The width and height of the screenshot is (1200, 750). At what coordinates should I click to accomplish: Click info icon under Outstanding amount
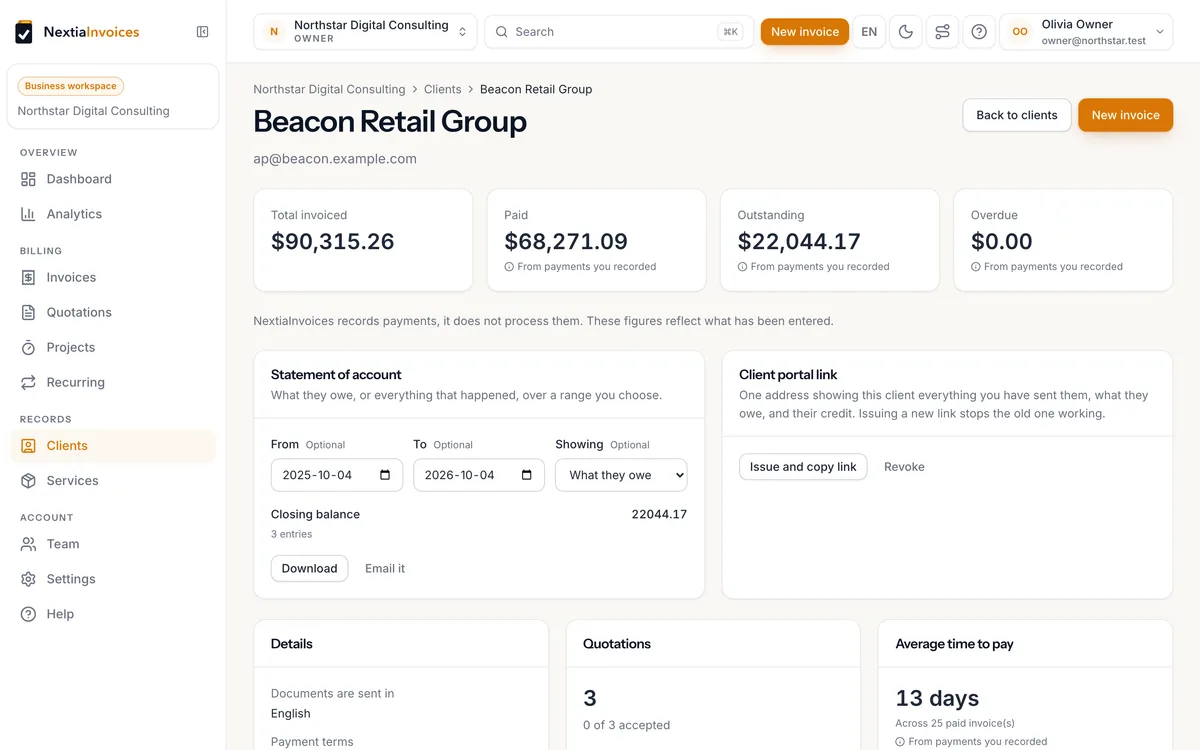742,267
